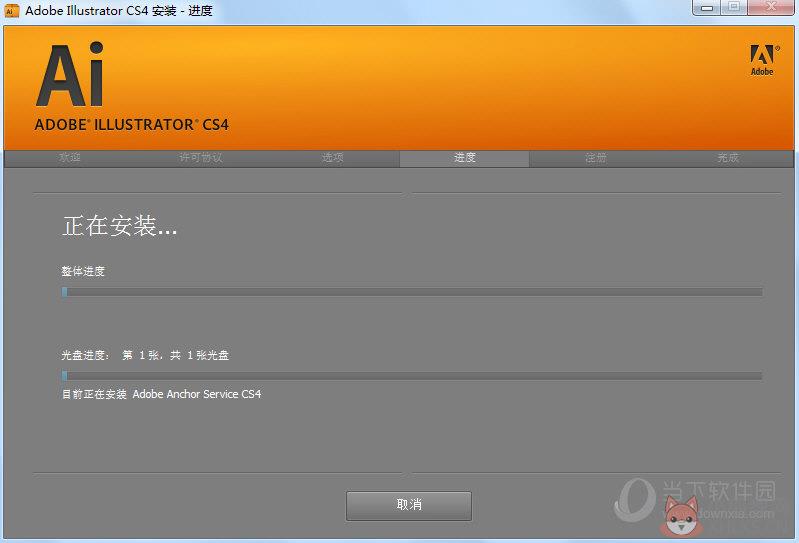Click the 整体进度 overall progress bar
Viewport: 799px width, 543px height.
click(x=412, y=292)
